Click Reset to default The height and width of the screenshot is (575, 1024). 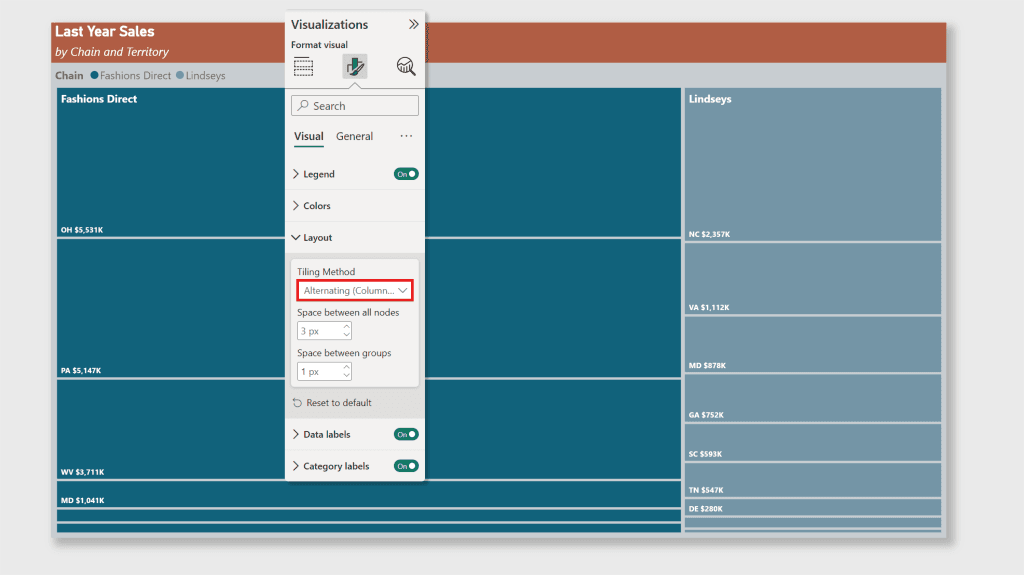pos(338,403)
